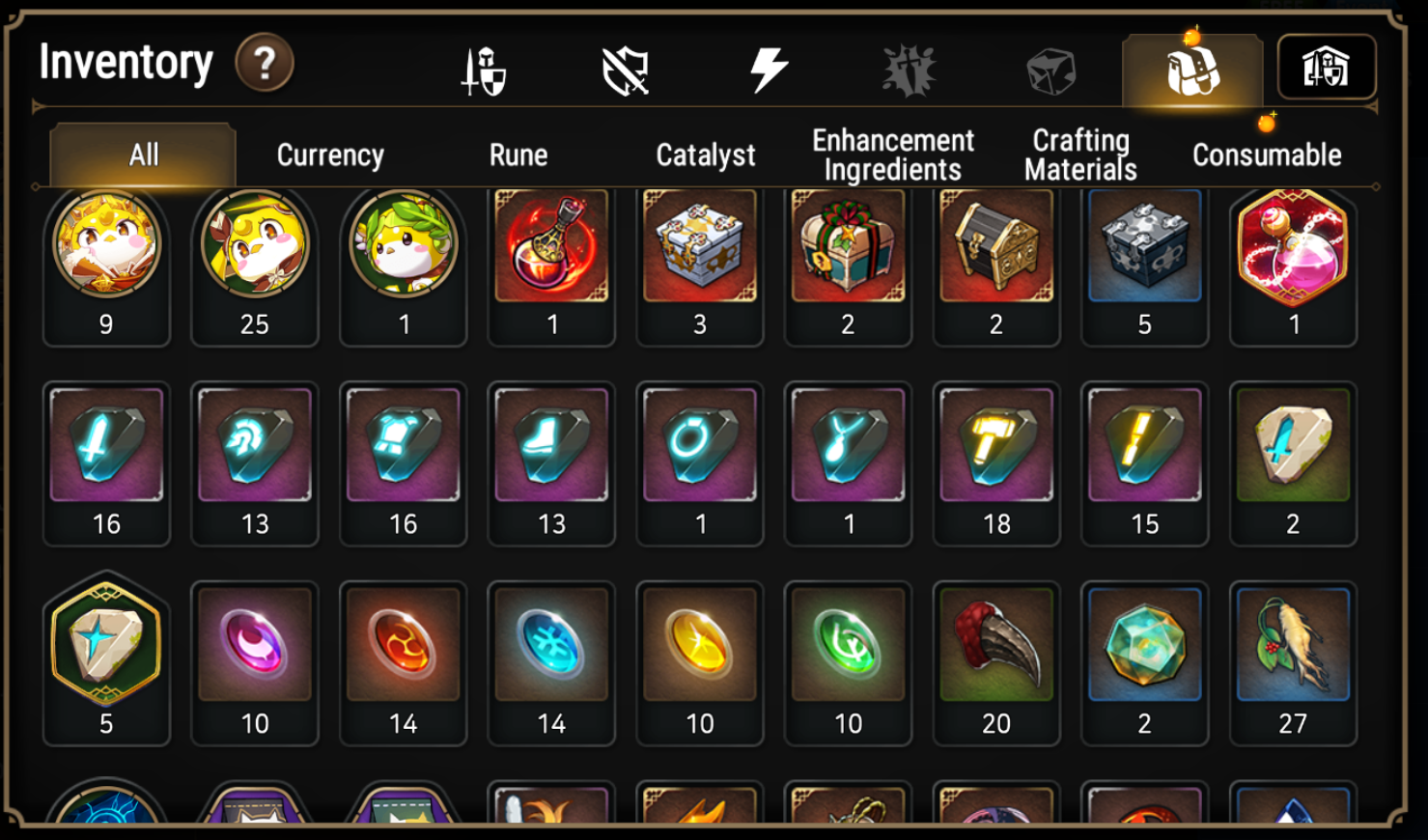Open the Enhancement Ingredients tab
The height and width of the screenshot is (840, 1428).
893,155
